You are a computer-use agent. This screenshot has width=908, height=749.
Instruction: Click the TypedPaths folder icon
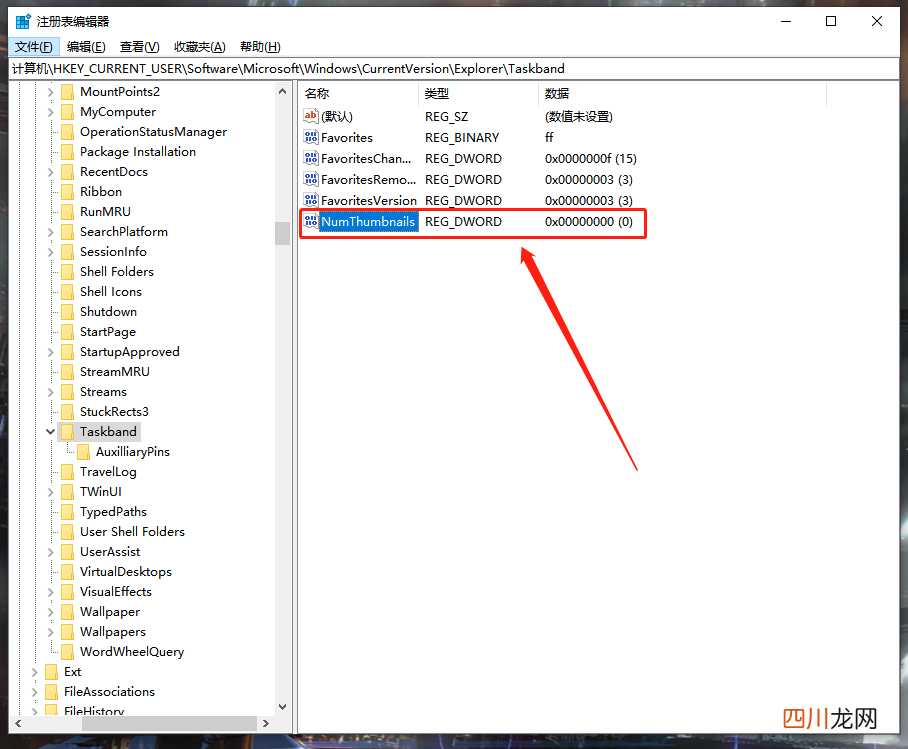coord(68,512)
